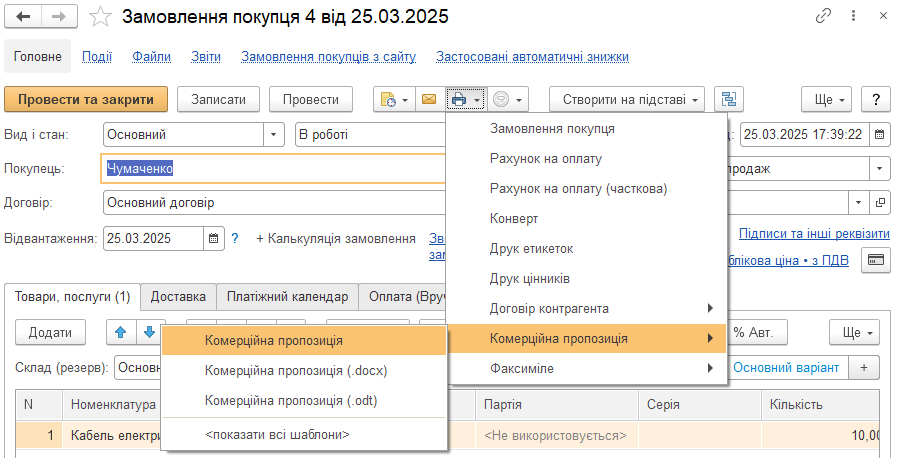Expand the Основний type dropdown

point(273,135)
